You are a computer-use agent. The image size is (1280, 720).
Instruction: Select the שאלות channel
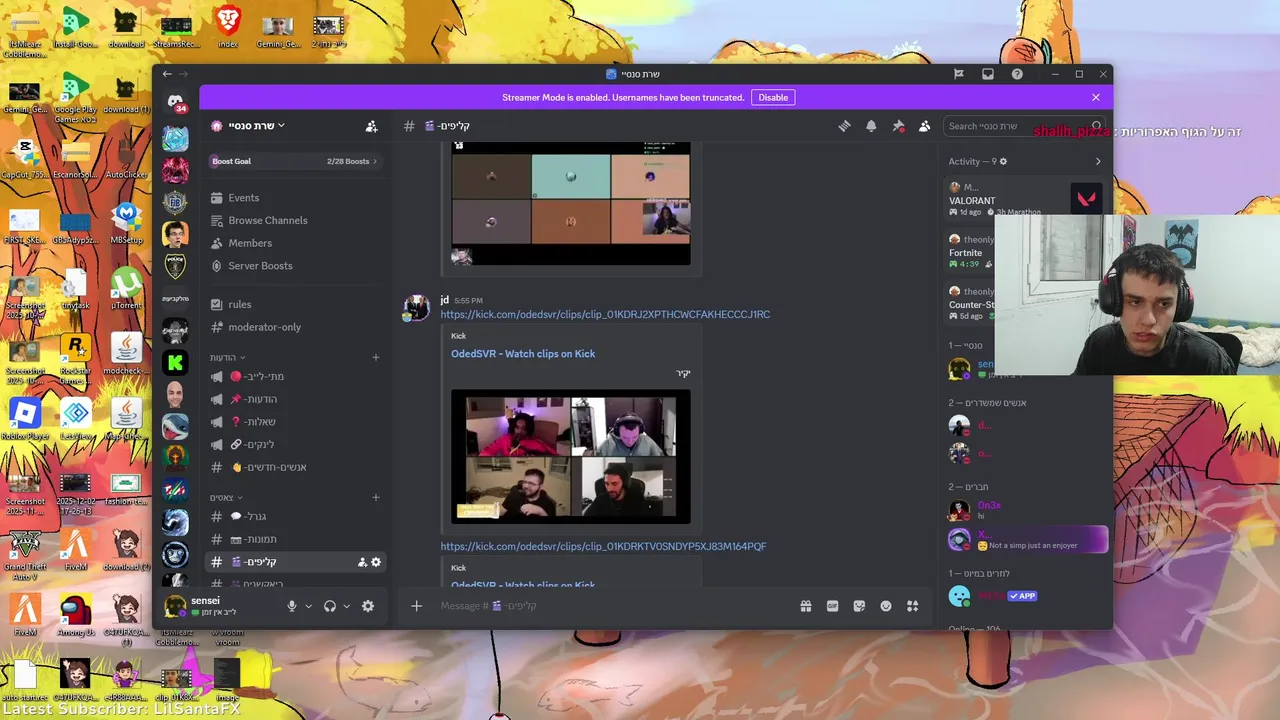coord(294,422)
